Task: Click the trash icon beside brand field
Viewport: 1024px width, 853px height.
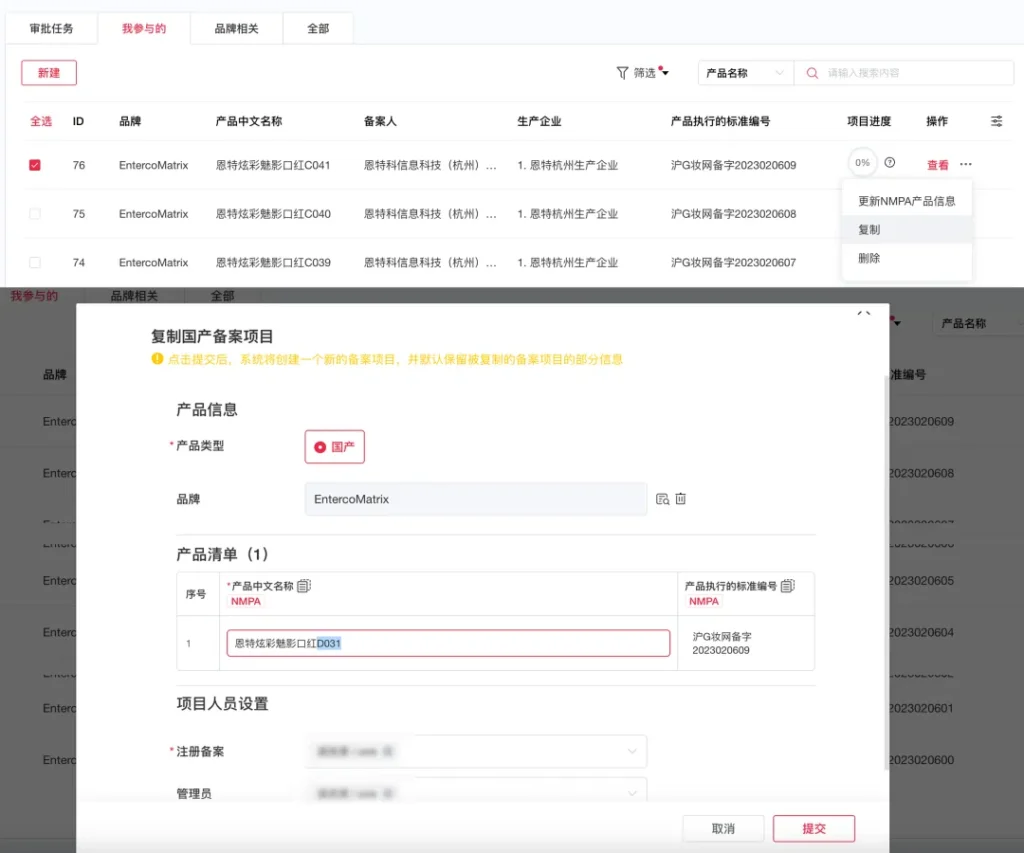Action: (681, 499)
